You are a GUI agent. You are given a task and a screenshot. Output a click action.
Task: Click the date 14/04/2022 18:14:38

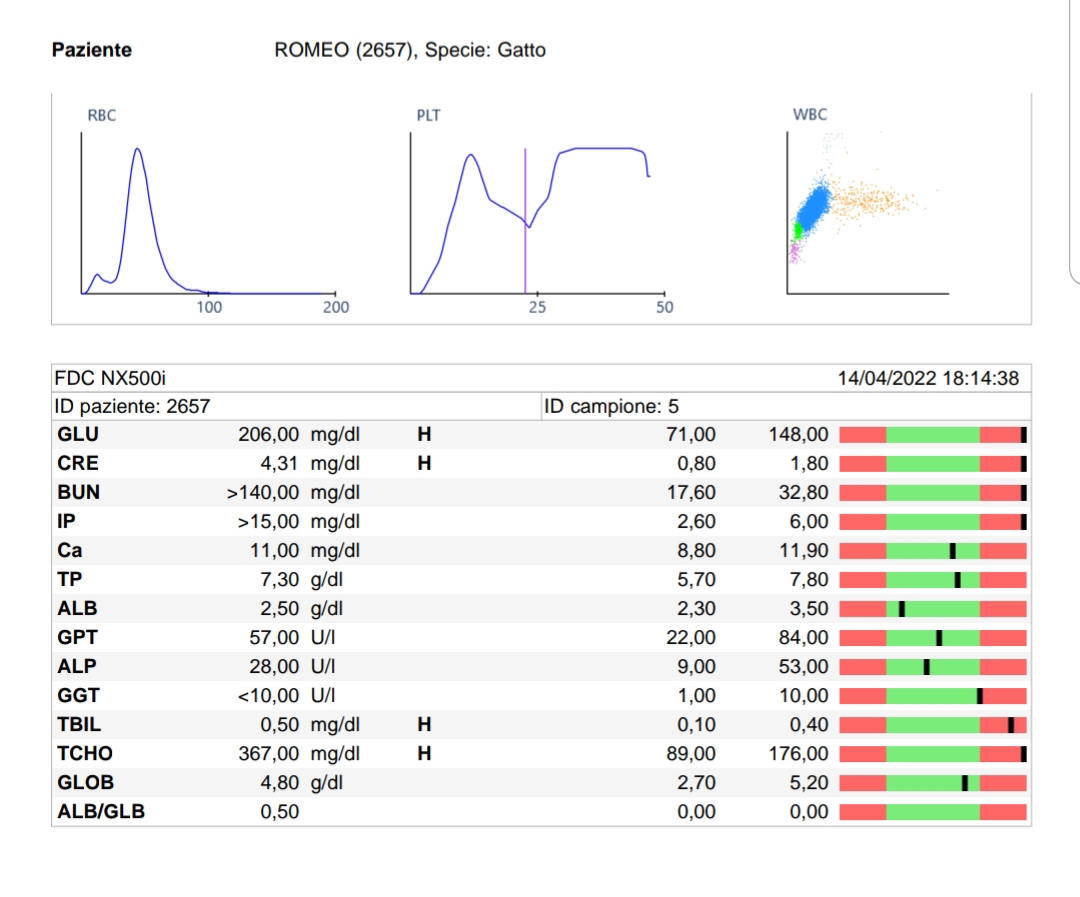pos(928,378)
